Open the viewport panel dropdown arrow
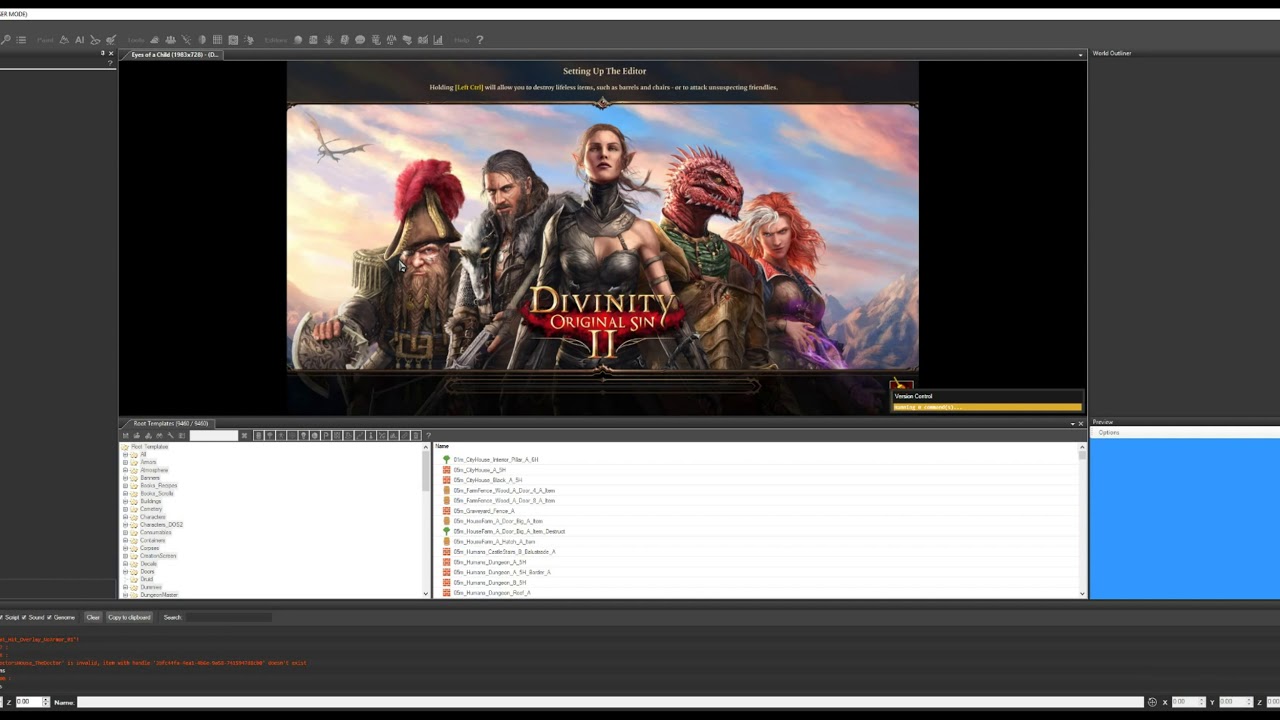Viewport: 1280px width, 720px height. click(x=1081, y=55)
